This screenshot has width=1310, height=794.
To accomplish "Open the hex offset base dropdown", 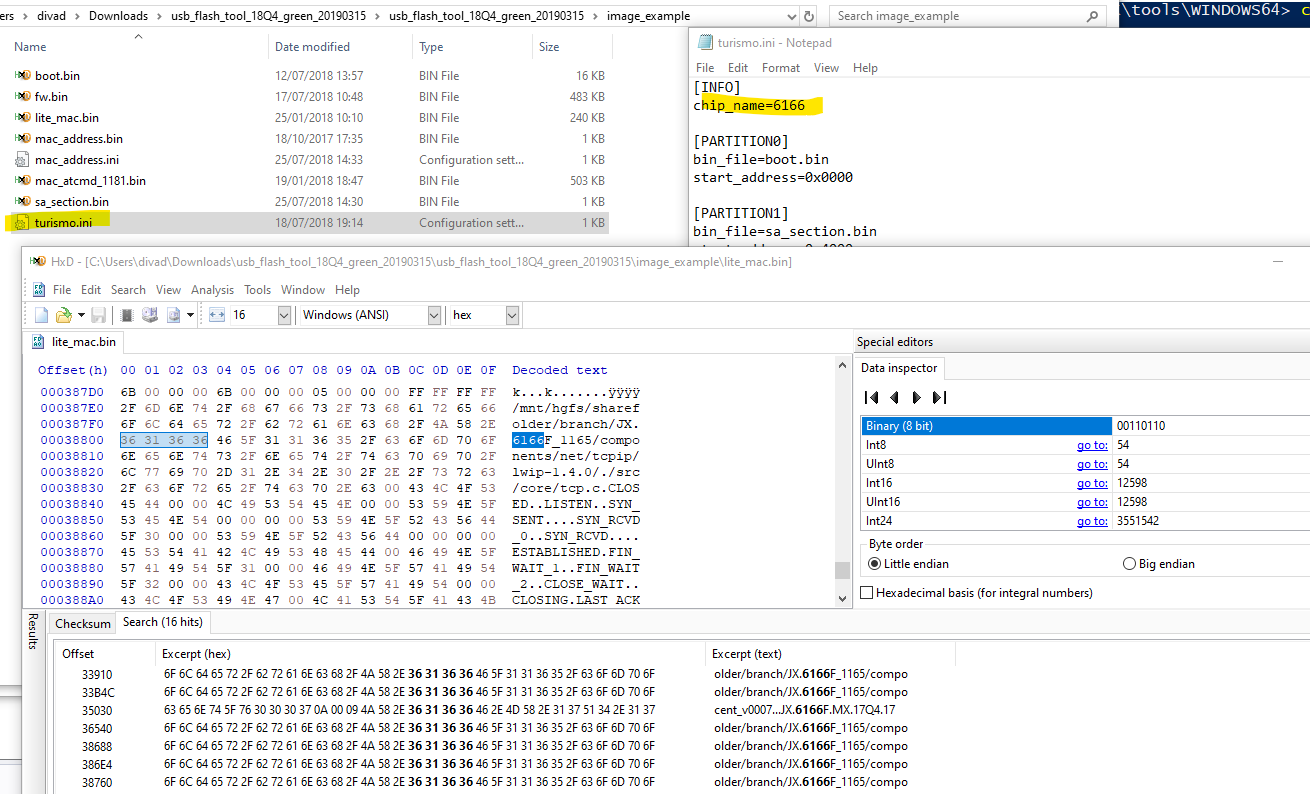I will click(512, 315).
